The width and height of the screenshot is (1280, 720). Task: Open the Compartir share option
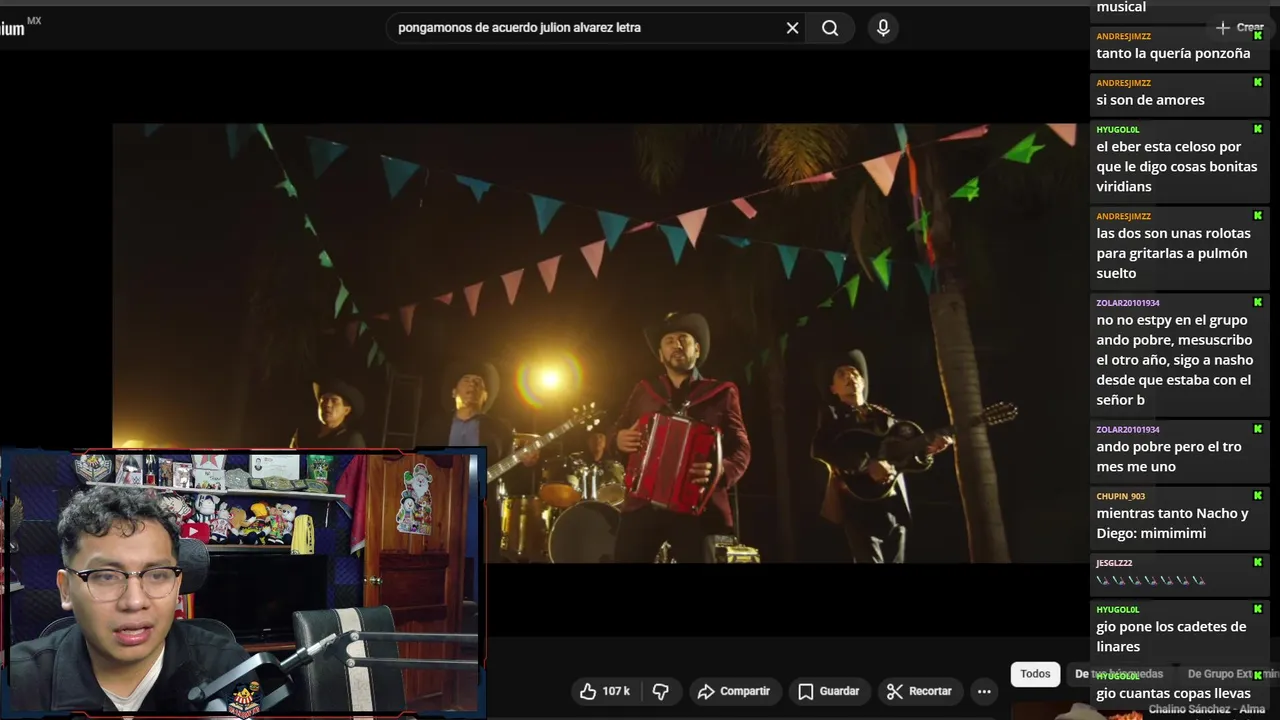(734, 691)
